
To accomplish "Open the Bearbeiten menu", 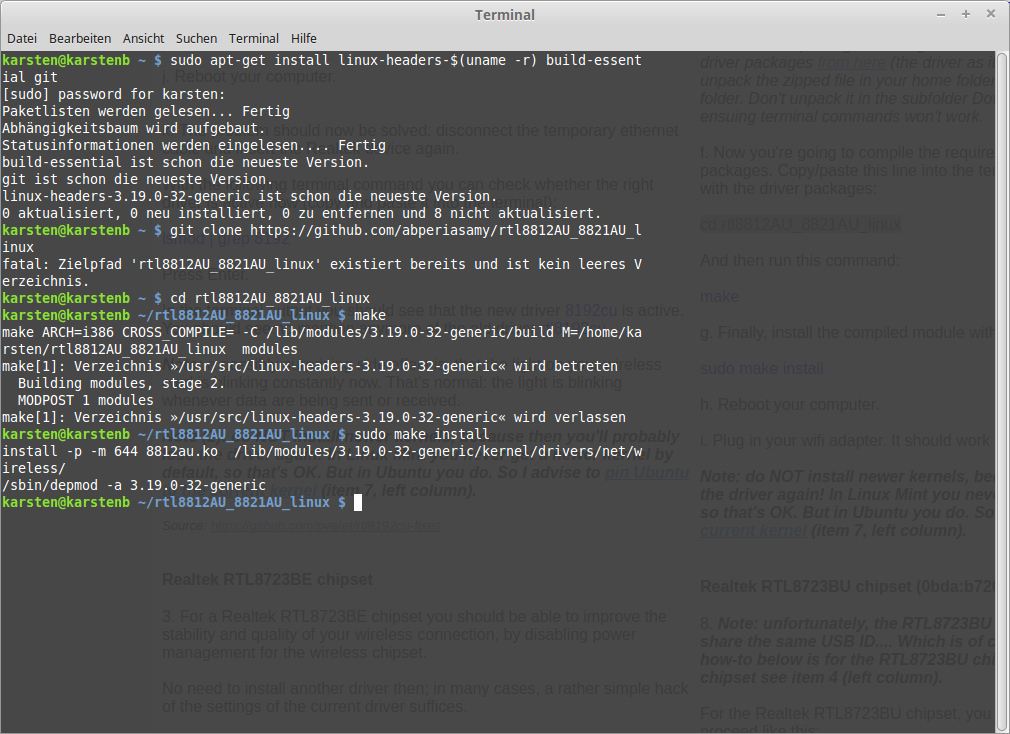I will (x=80, y=38).
